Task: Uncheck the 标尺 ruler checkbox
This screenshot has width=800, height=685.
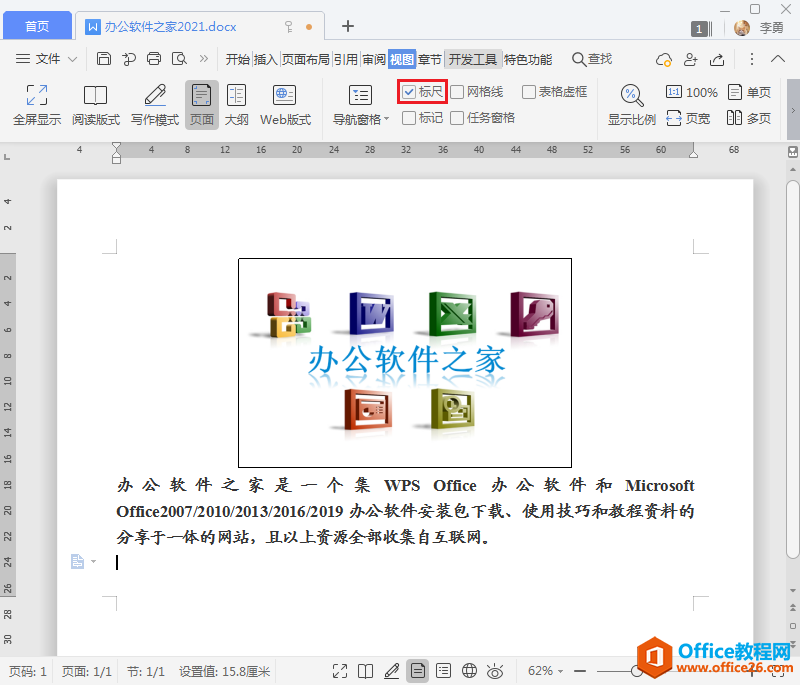Action: (x=409, y=92)
